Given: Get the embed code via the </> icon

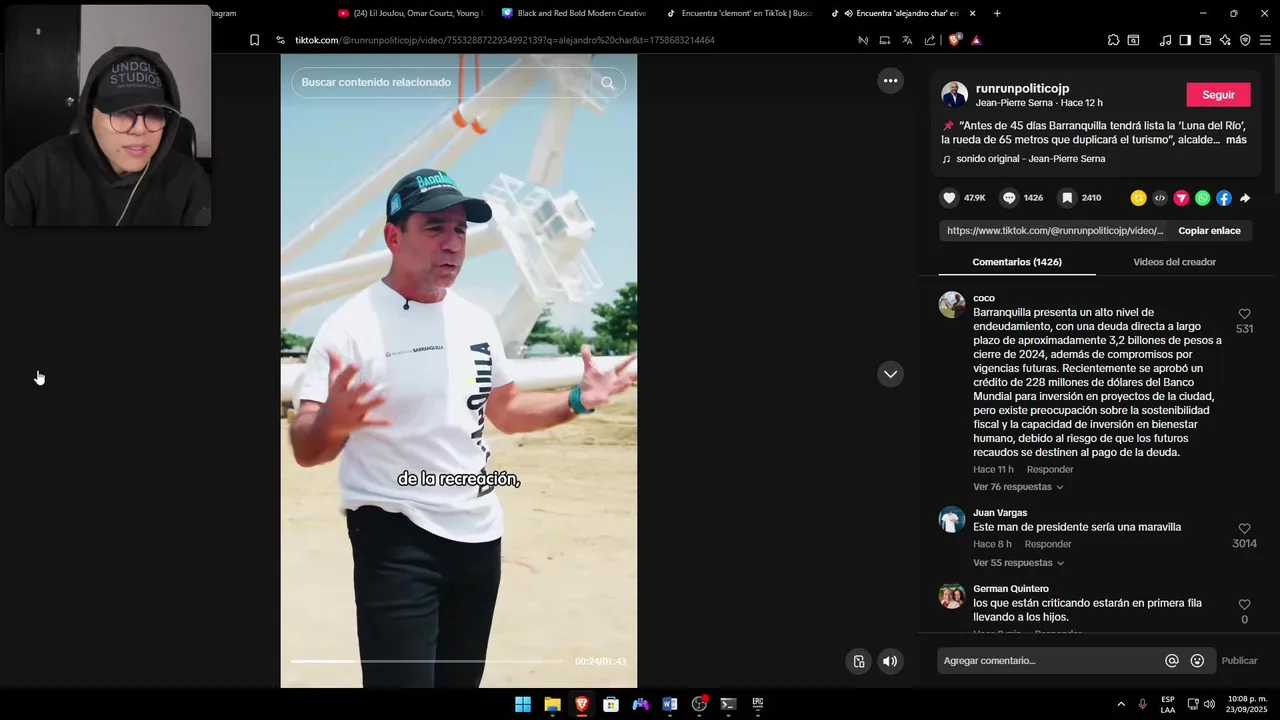Looking at the screenshot, I should coord(1160,198).
